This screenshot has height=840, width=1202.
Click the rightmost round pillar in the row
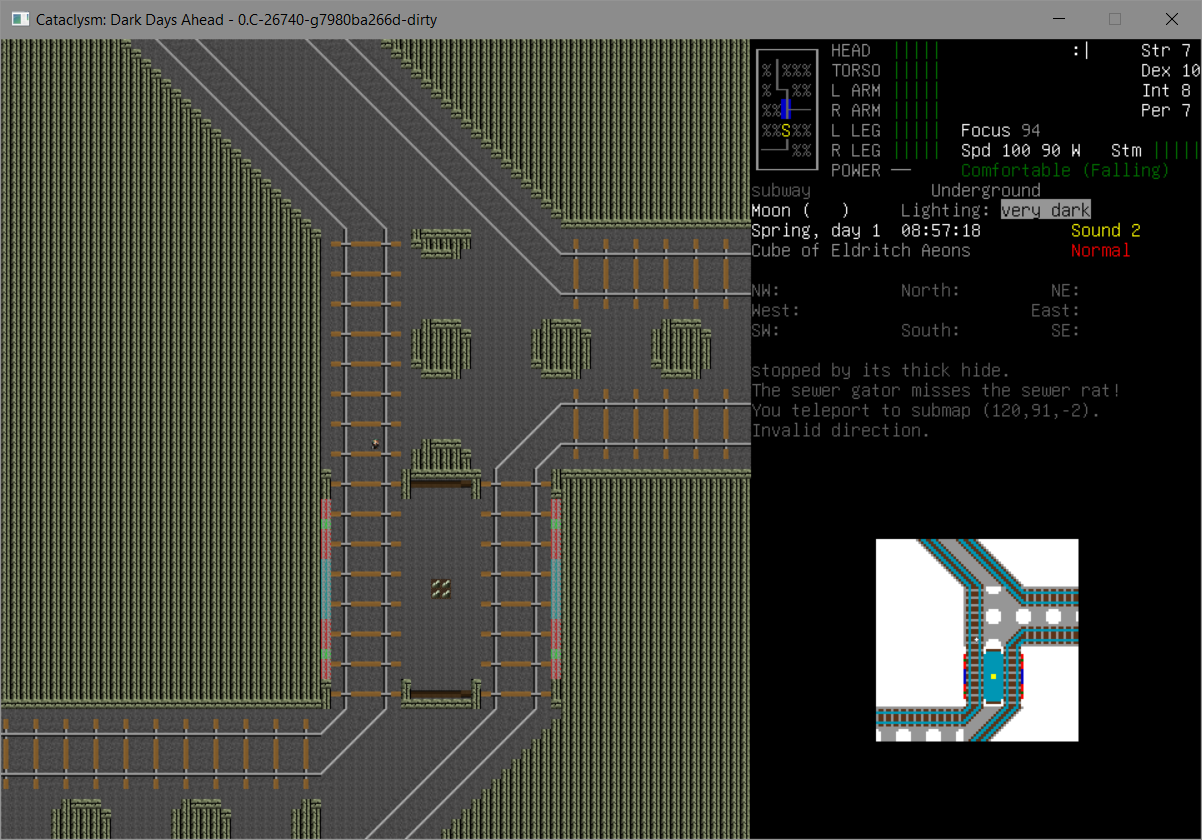[681, 348]
